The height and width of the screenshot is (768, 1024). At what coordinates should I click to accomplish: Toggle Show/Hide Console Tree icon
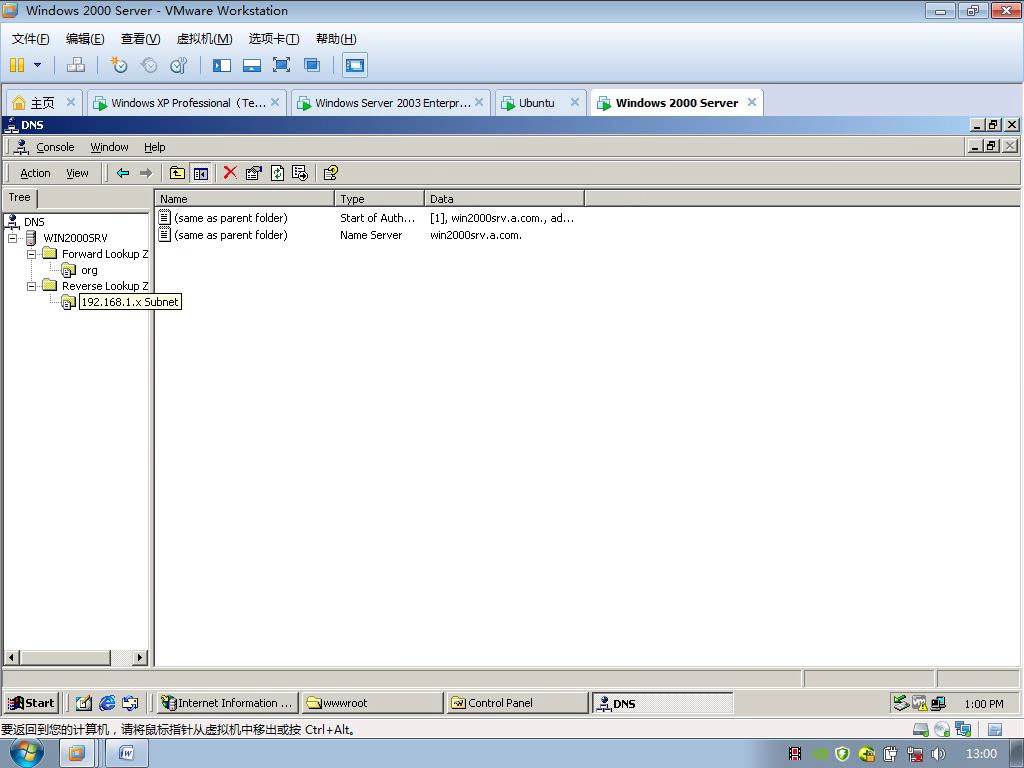point(200,173)
